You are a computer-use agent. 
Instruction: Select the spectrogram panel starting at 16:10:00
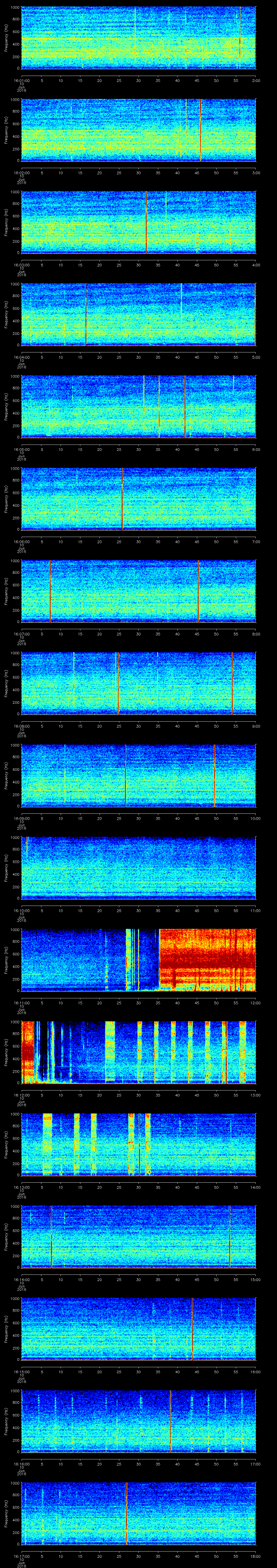[138, 869]
